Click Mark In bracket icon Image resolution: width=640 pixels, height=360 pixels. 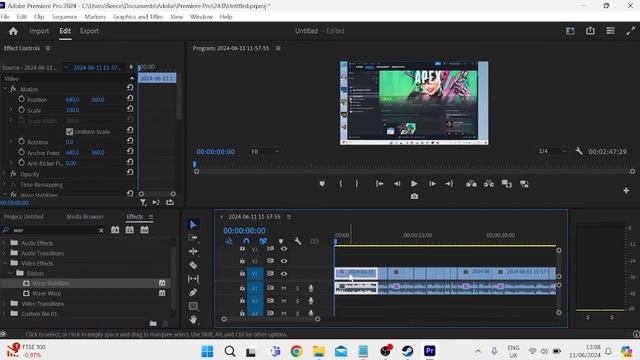click(340, 184)
